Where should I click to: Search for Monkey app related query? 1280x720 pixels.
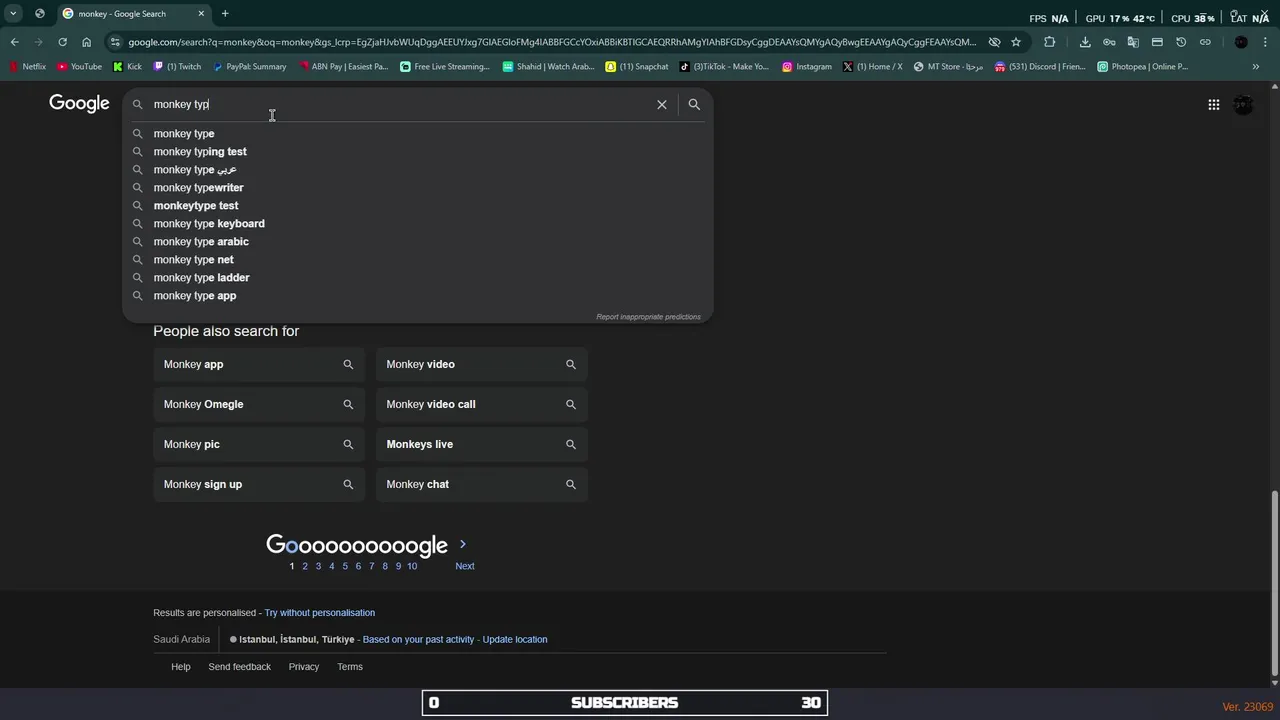[x=259, y=364]
